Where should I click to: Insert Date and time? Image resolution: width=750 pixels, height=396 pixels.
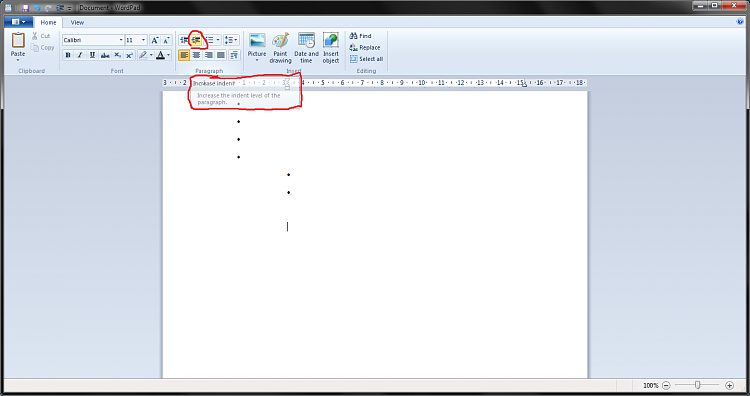pyautogui.click(x=306, y=47)
